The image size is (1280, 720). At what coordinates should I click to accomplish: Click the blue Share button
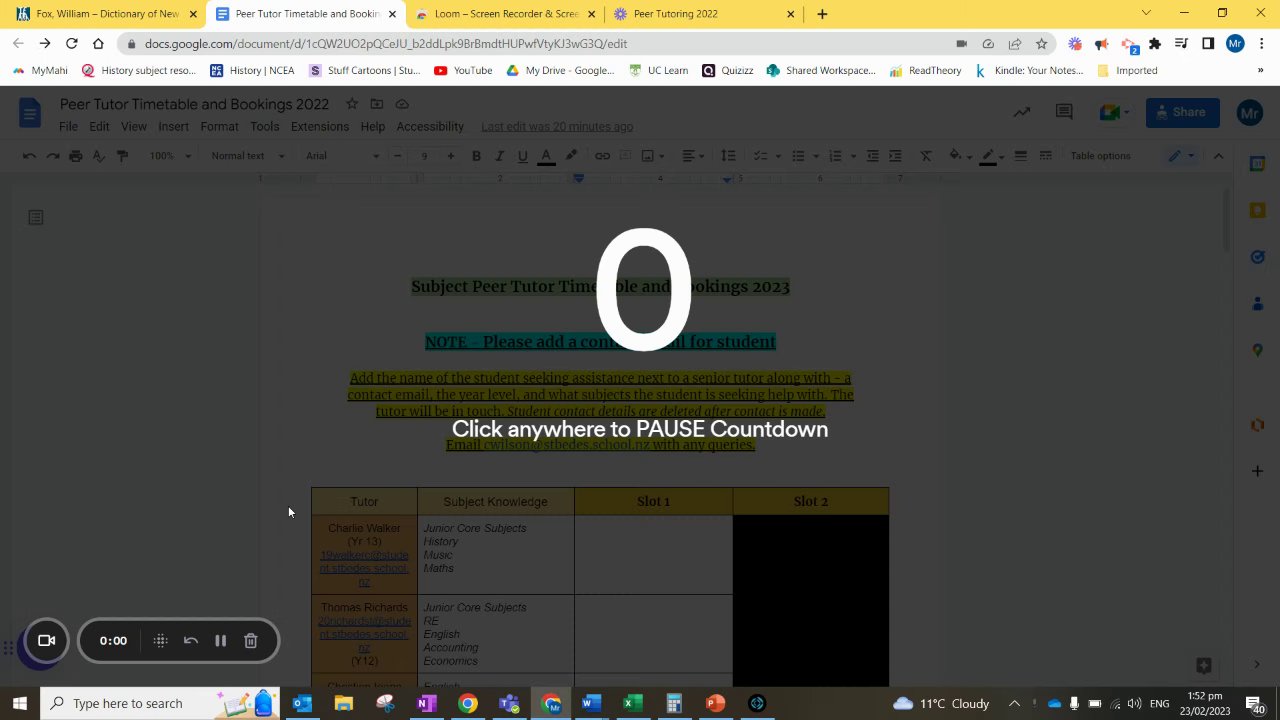coord(1182,112)
